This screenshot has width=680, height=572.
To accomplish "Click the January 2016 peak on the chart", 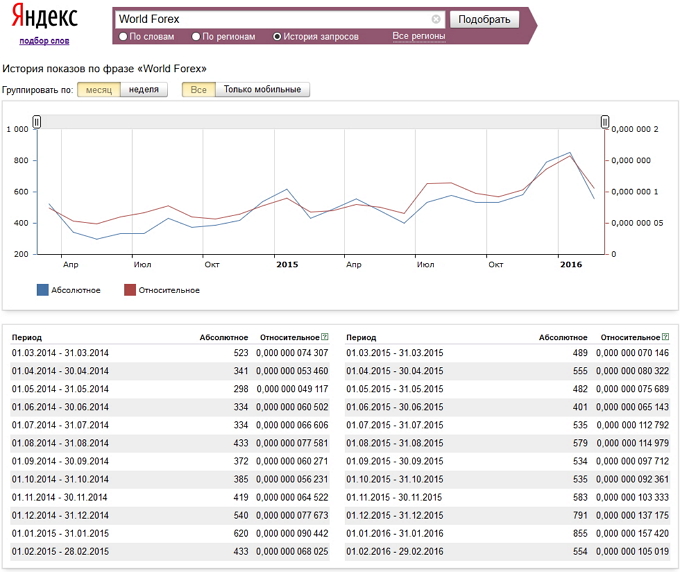I will point(570,153).
